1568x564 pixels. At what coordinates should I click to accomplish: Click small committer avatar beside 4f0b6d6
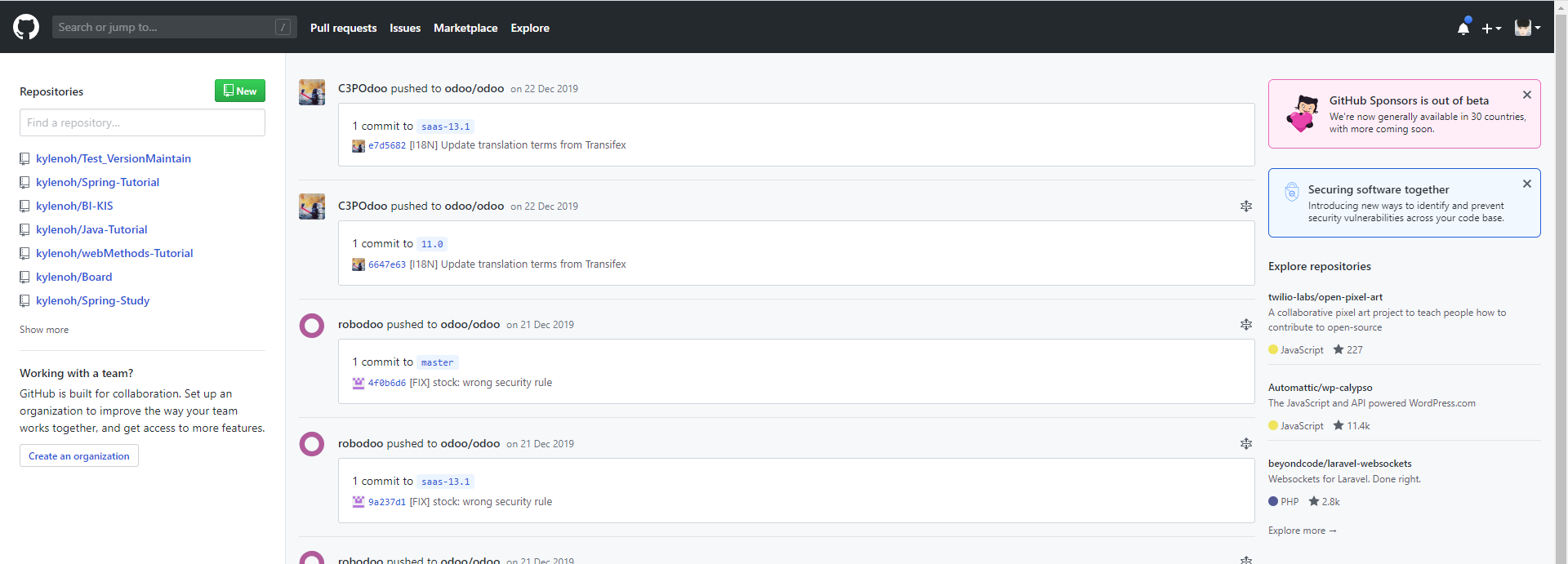(x=359, y=383)
